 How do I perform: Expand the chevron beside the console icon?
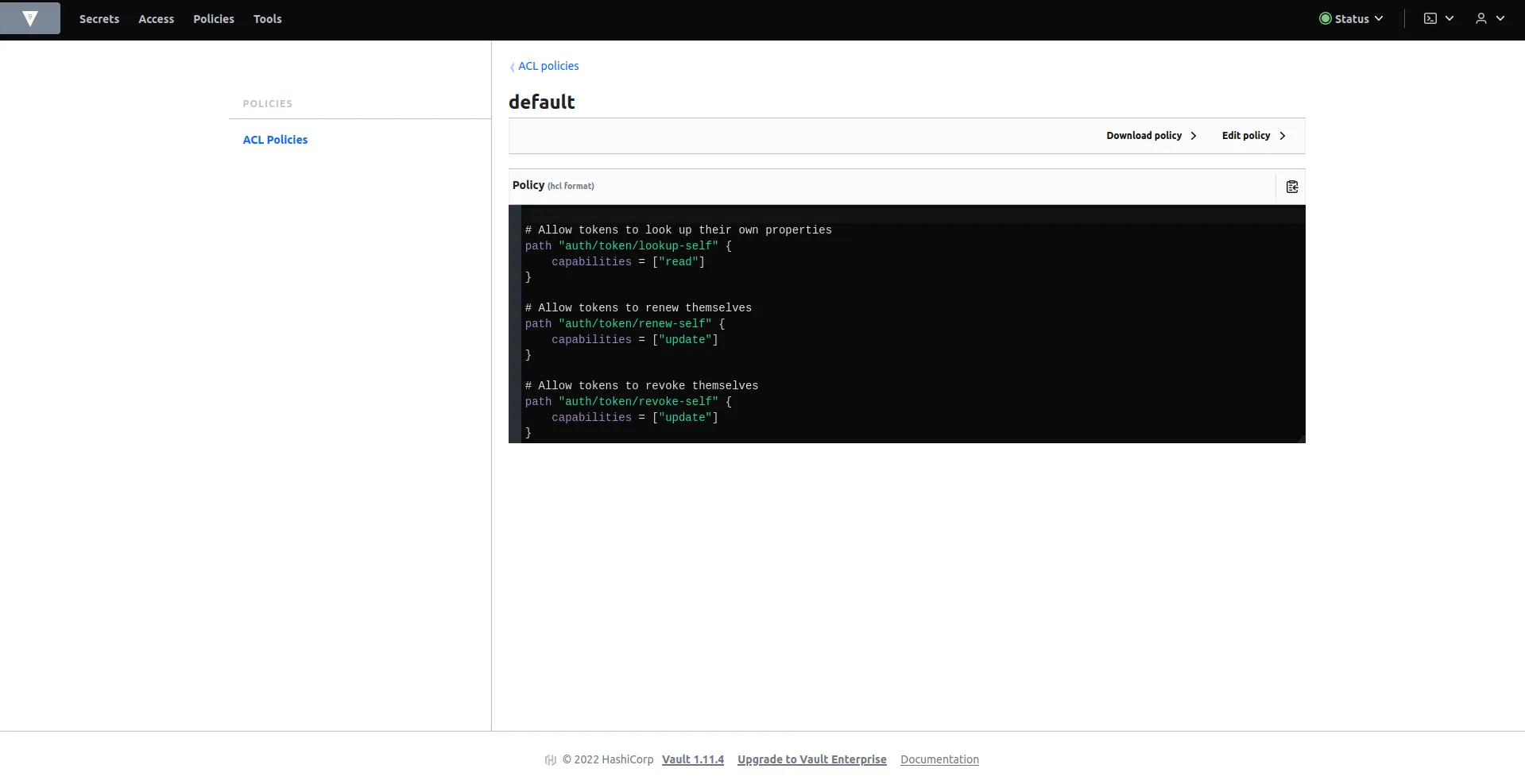click(1450, 18)
